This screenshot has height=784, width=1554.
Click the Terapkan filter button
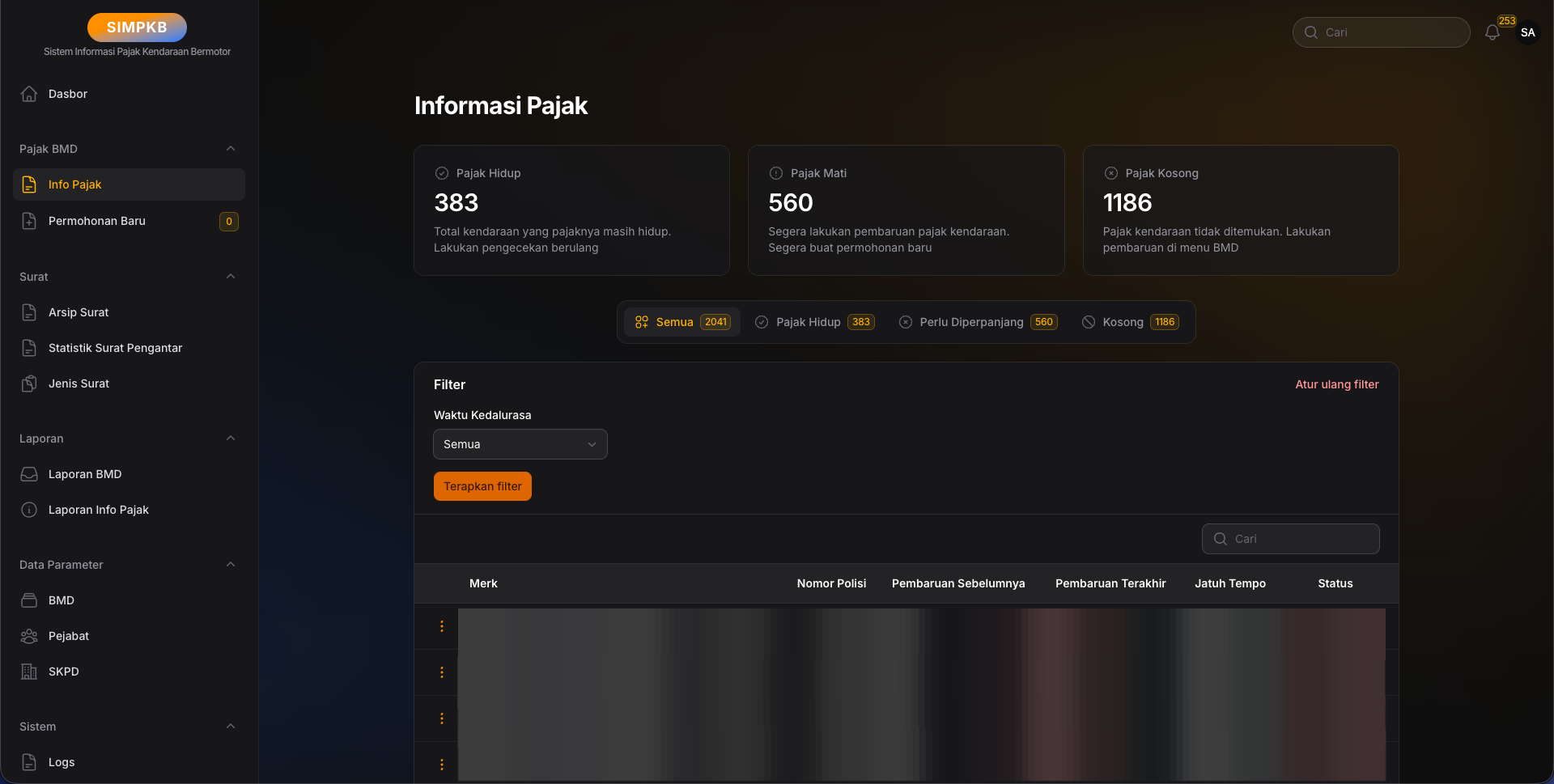pos(482,486)
